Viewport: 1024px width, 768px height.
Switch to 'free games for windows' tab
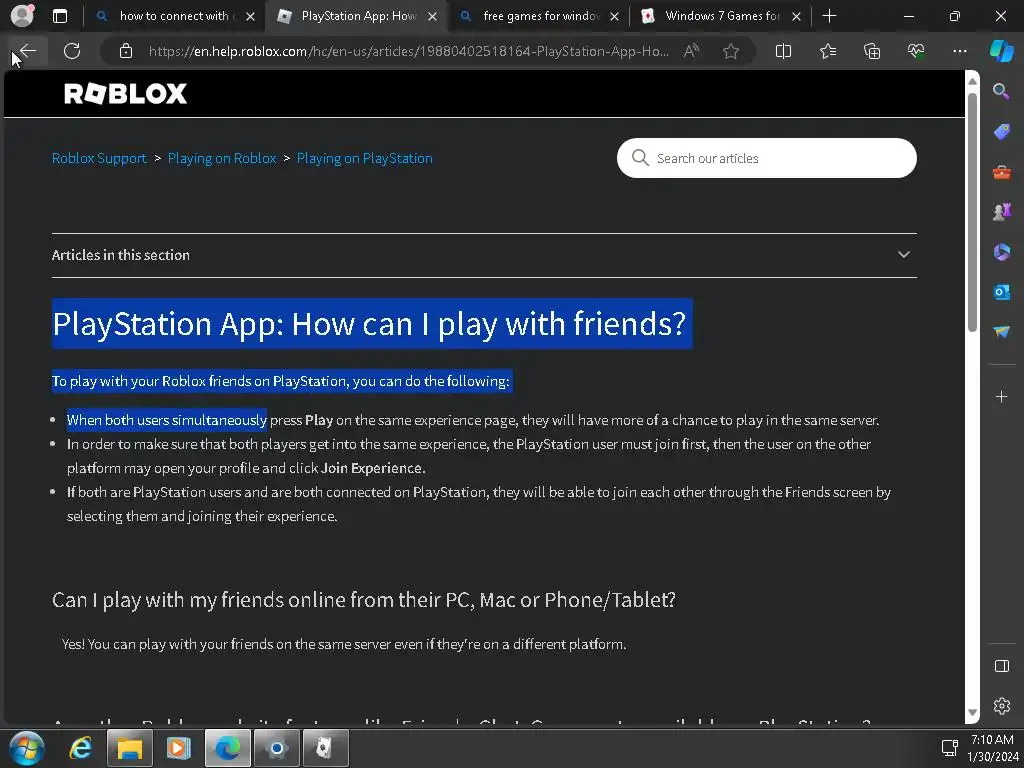(x=539, y=16)
